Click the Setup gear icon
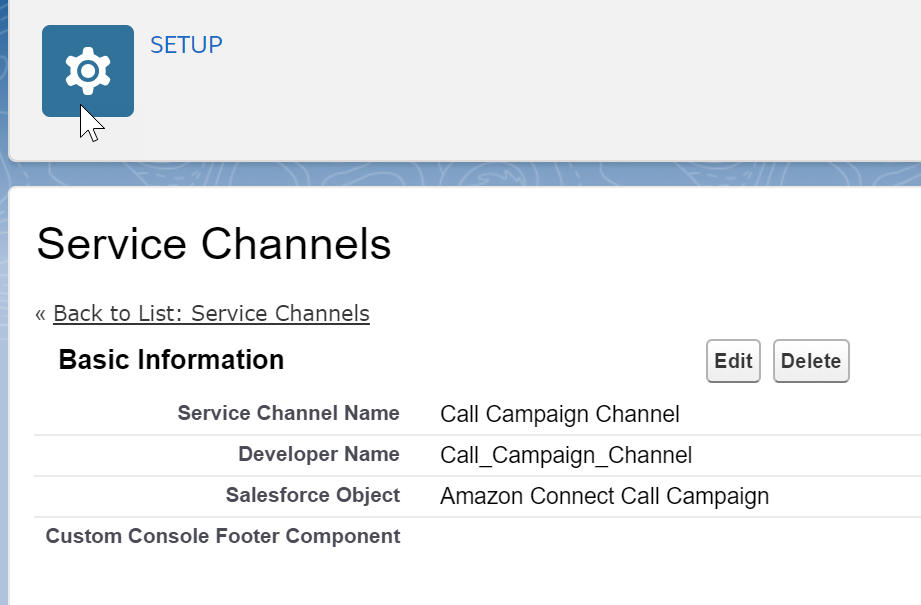The image size is (921, 605). pos(88,71)
